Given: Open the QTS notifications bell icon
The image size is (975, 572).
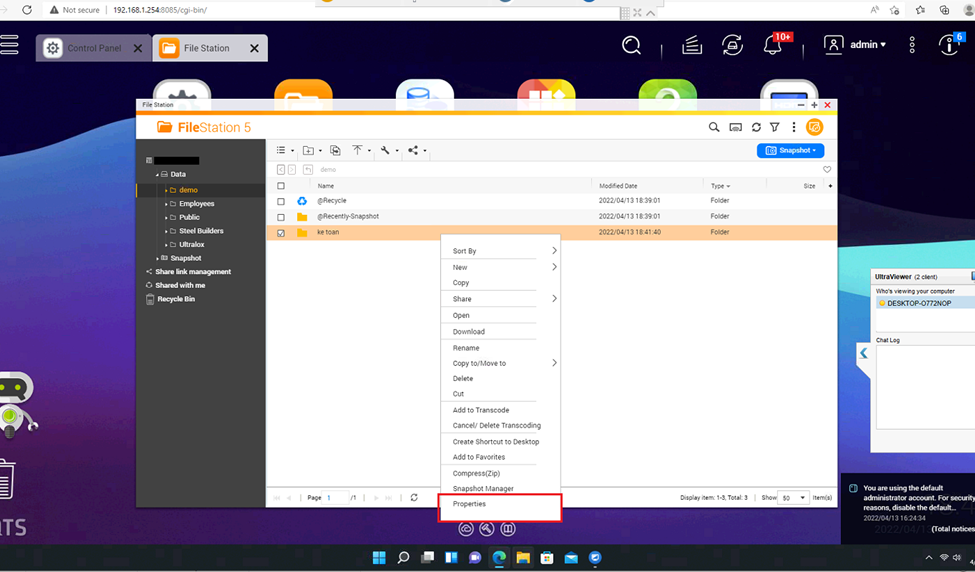Looking at the screenshot, I should pyautogui.click(x=773, y=46).
